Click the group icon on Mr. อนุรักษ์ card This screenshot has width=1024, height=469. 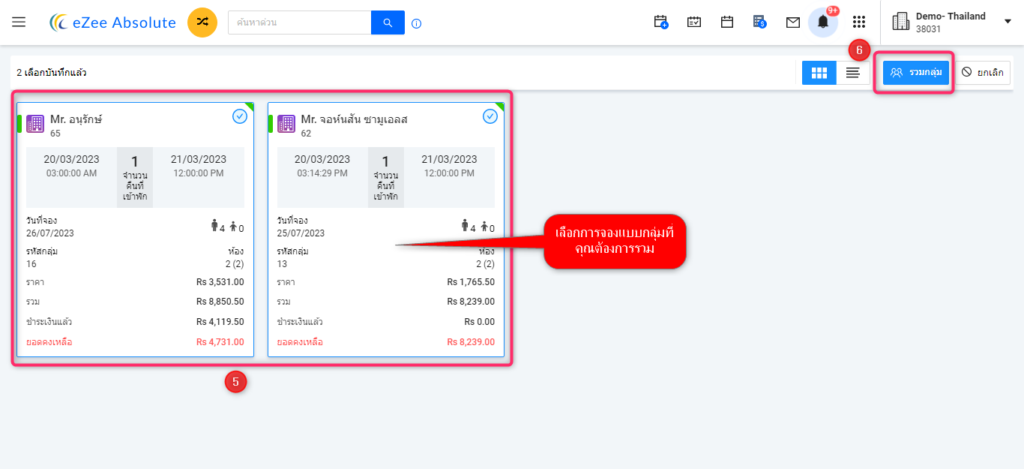35,123
